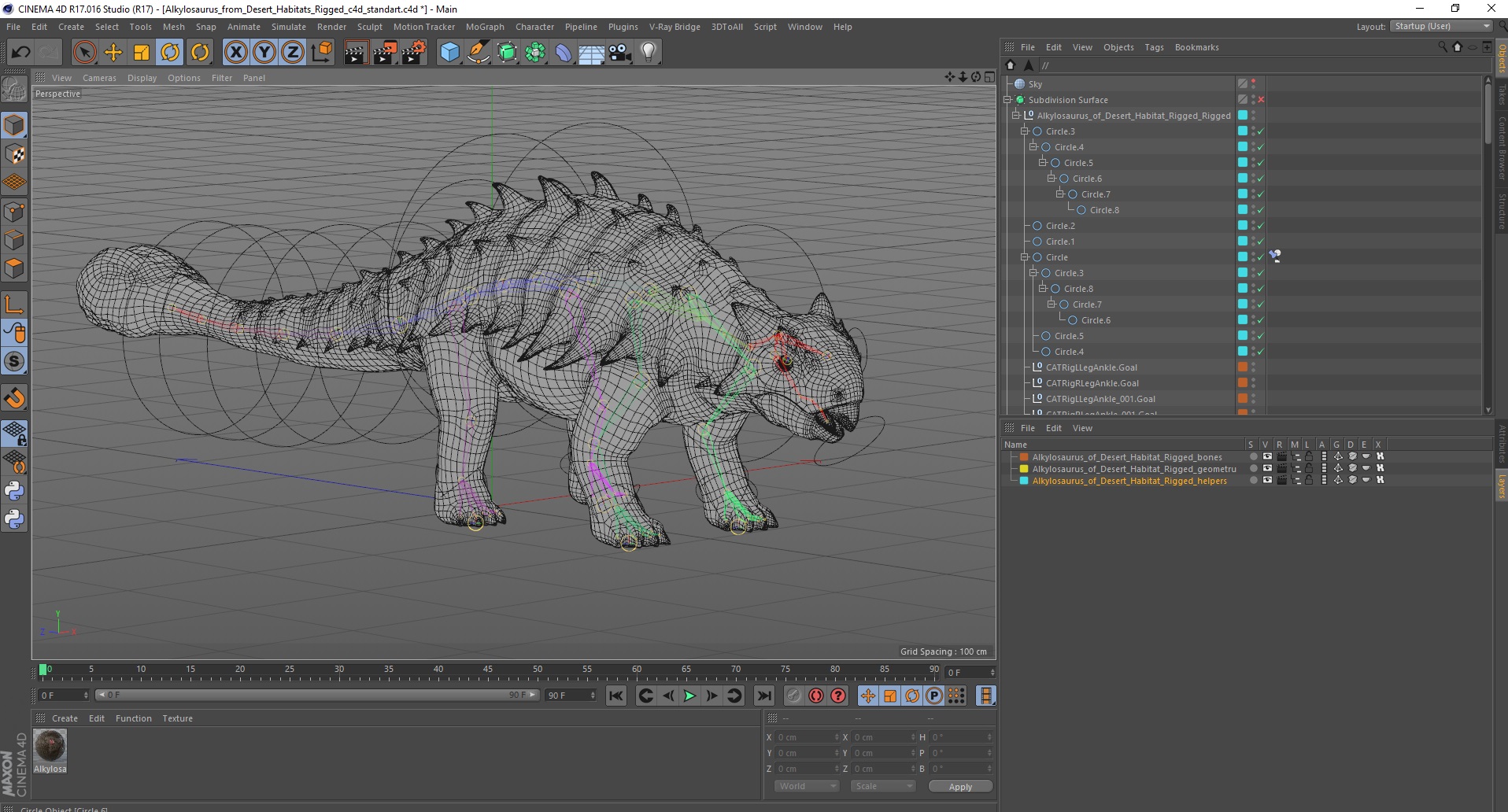The image size is (1508, 812).
Task: Open viewport Cameras menu
Action: point(99,78)
